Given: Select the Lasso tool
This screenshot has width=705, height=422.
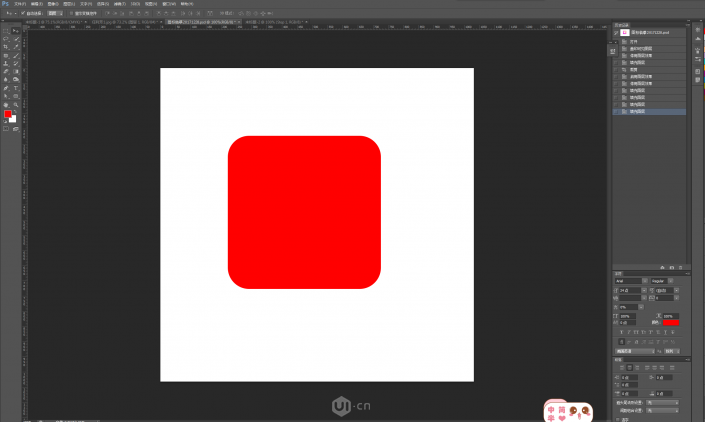Looking at the screenshot, I should (x=6, y=38).
